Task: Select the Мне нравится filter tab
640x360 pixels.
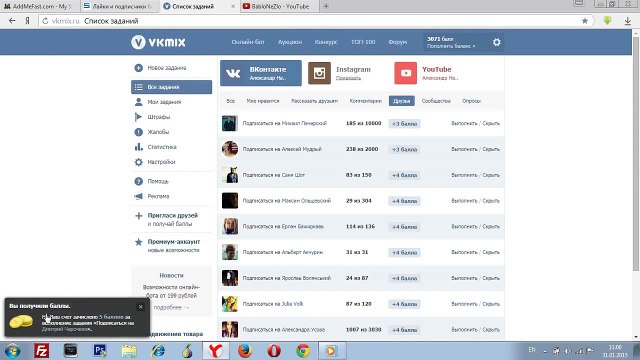Action: (263, 101)
